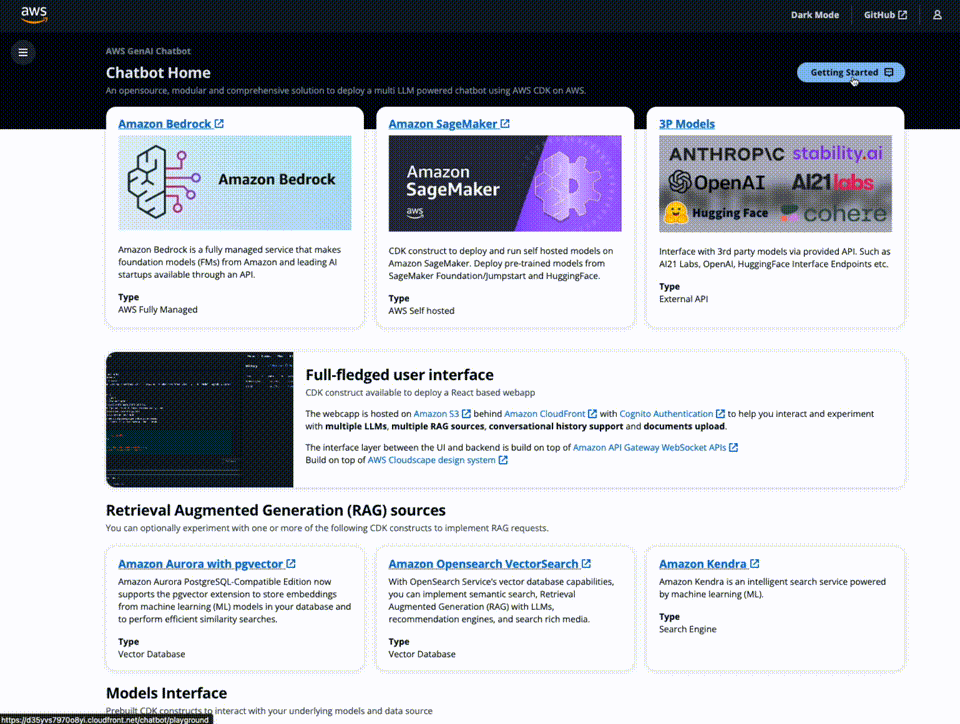Click the Models Interface heading
Image resolution: width=960 pixels, height=724 pixels.
(167, 693)
